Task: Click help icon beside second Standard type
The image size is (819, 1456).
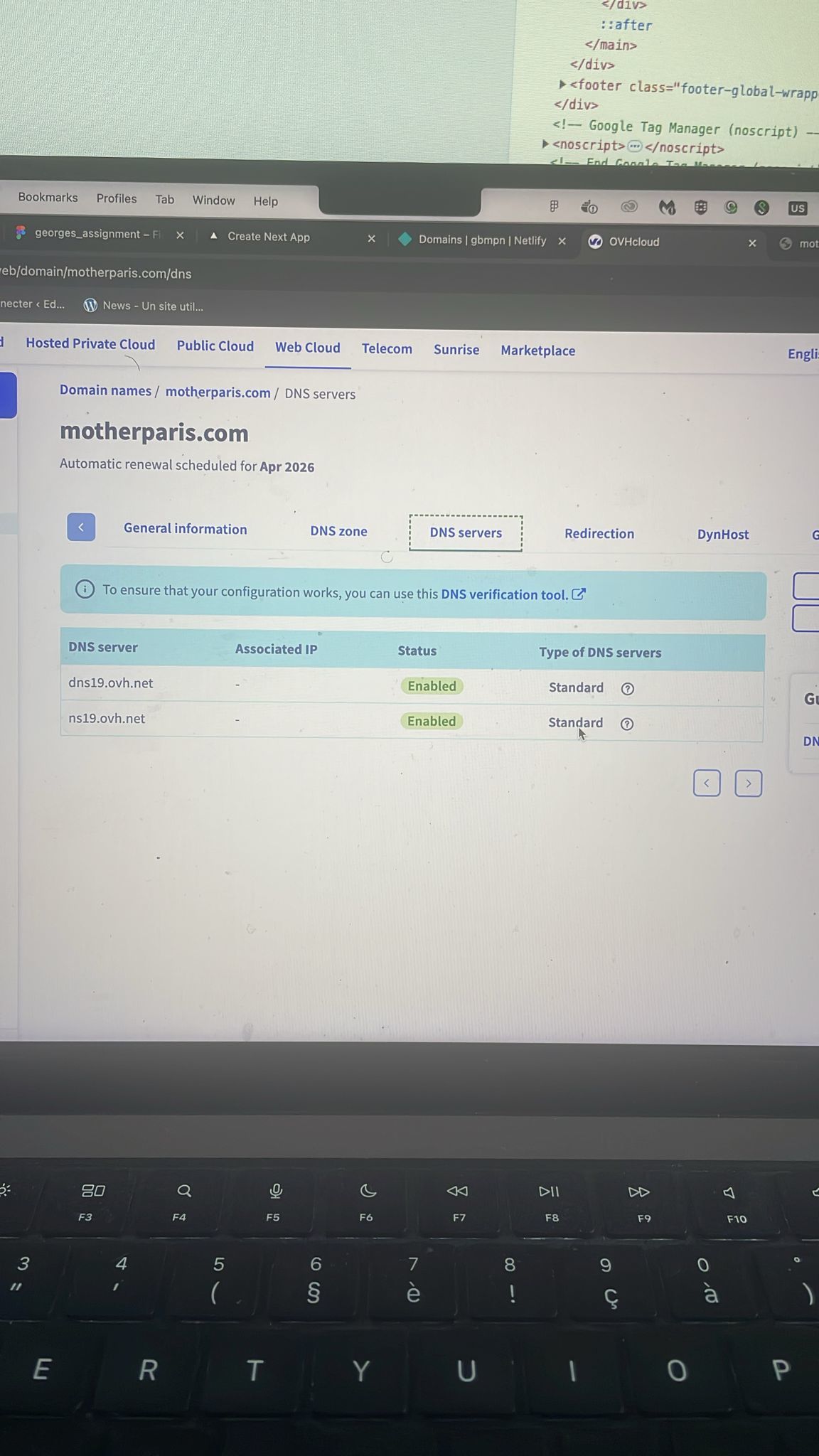Action: click(x=626, y=724)
